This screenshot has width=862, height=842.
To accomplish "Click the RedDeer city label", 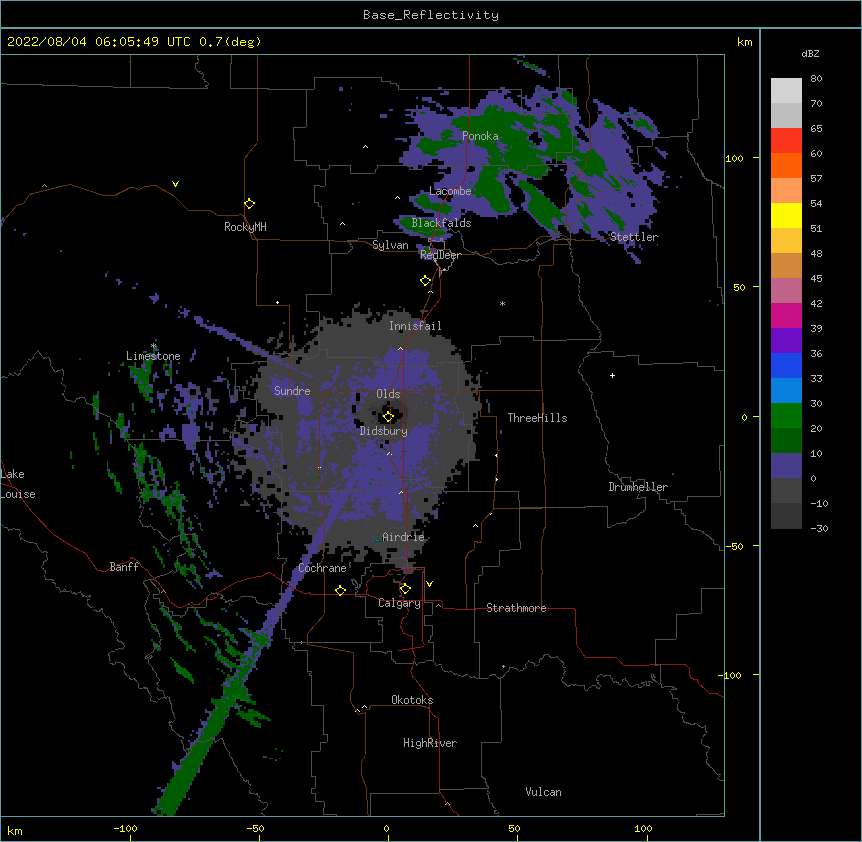I will [440, 254].
